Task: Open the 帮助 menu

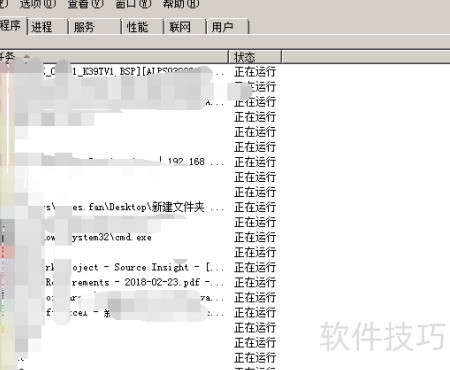Action: [181, 4]
